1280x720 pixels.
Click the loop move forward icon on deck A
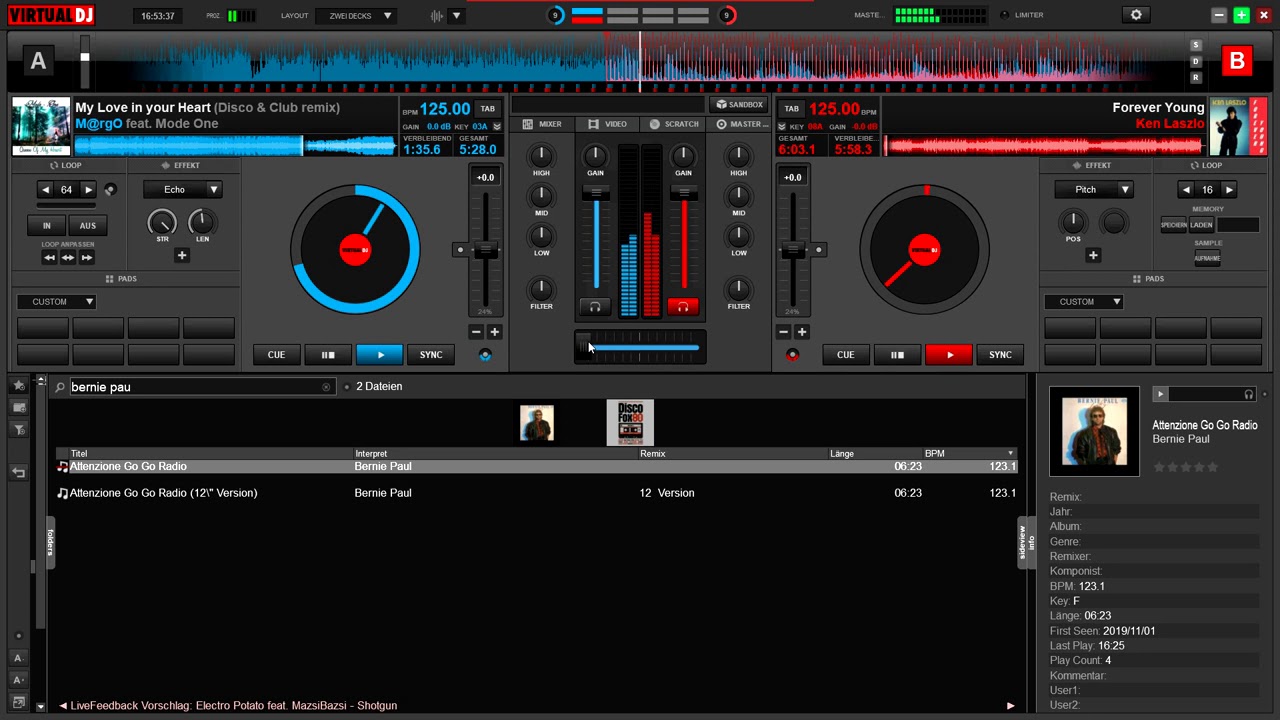pyautogui.click(x=87, y=257)
